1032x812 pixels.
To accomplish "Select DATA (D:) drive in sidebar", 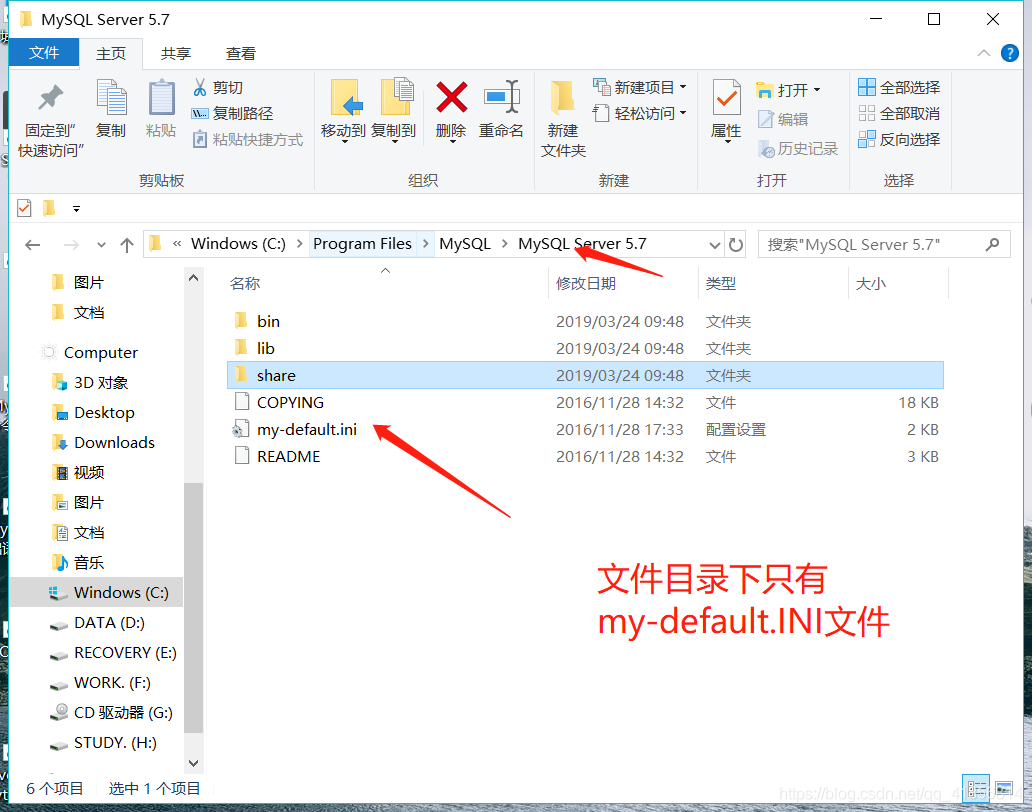I will point(109,622).
